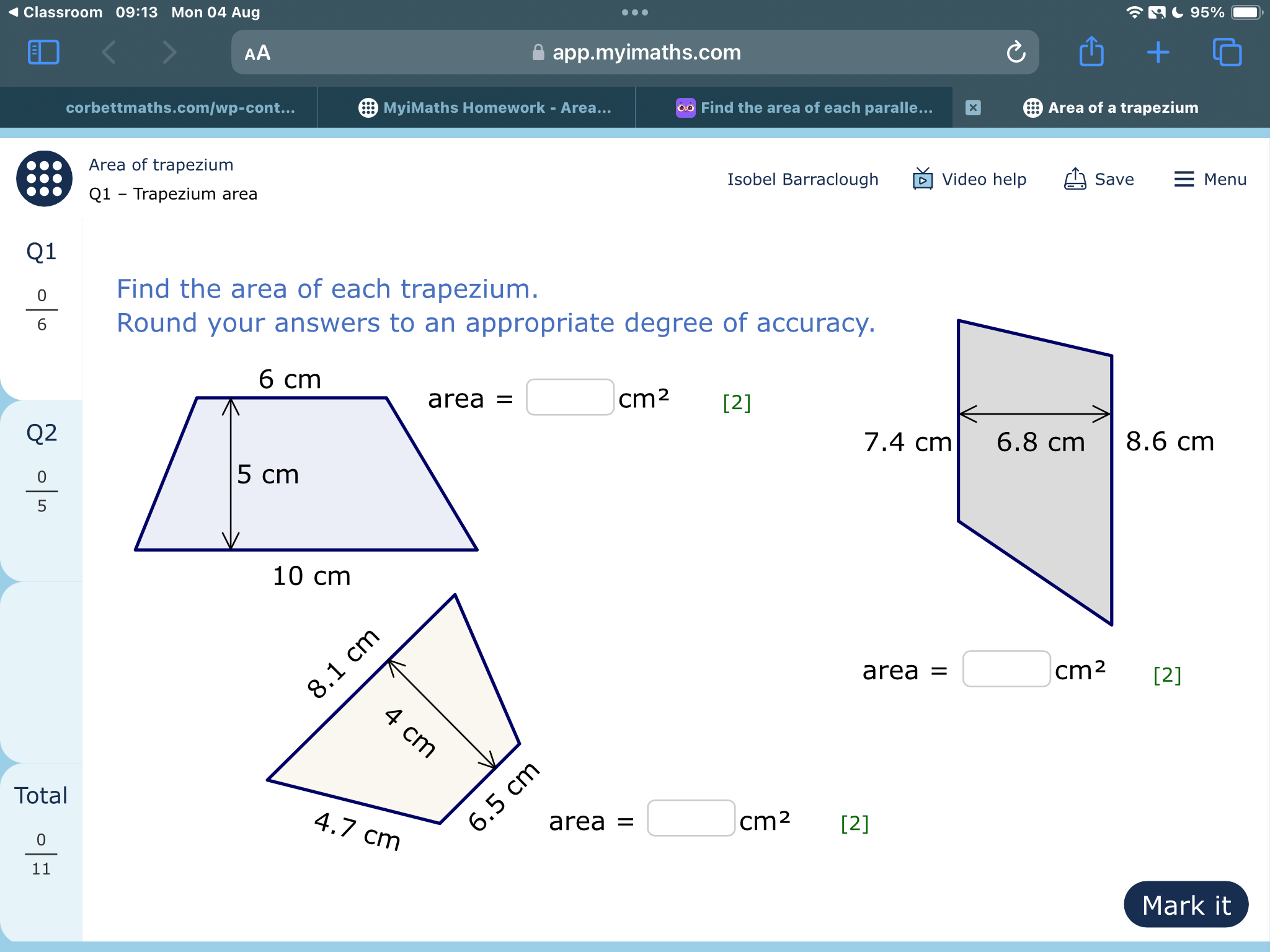Open the Share sheet
Viewport: 1270px width, 952px height.
1091,52
